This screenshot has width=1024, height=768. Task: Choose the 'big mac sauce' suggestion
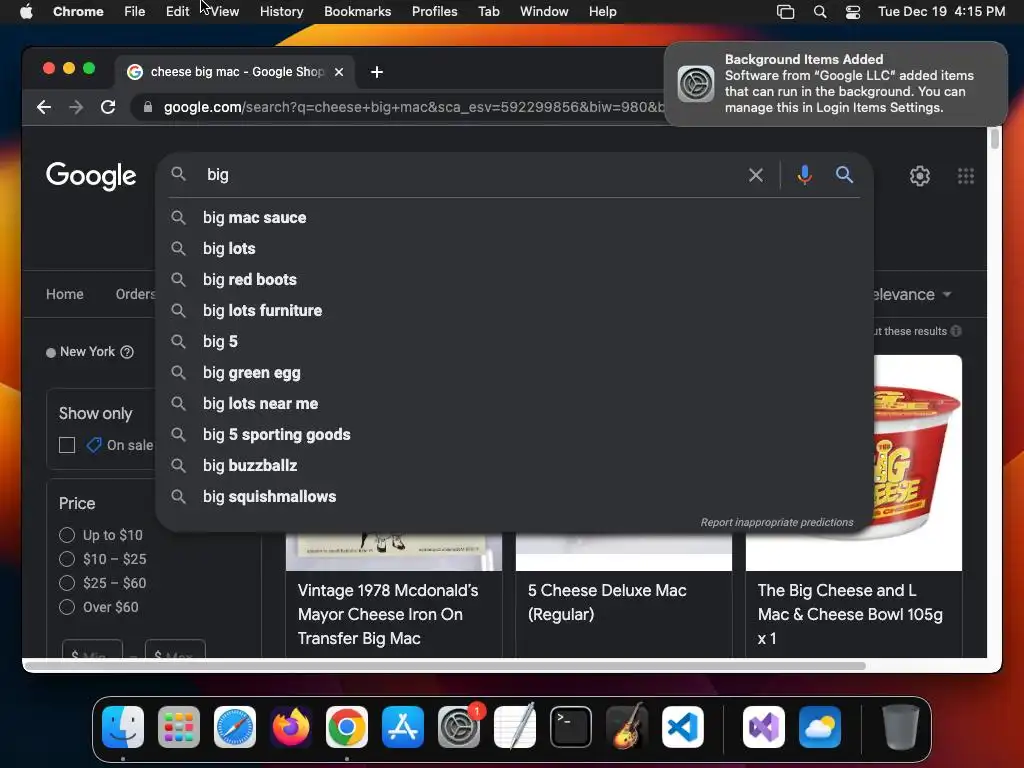pos(515,217)
